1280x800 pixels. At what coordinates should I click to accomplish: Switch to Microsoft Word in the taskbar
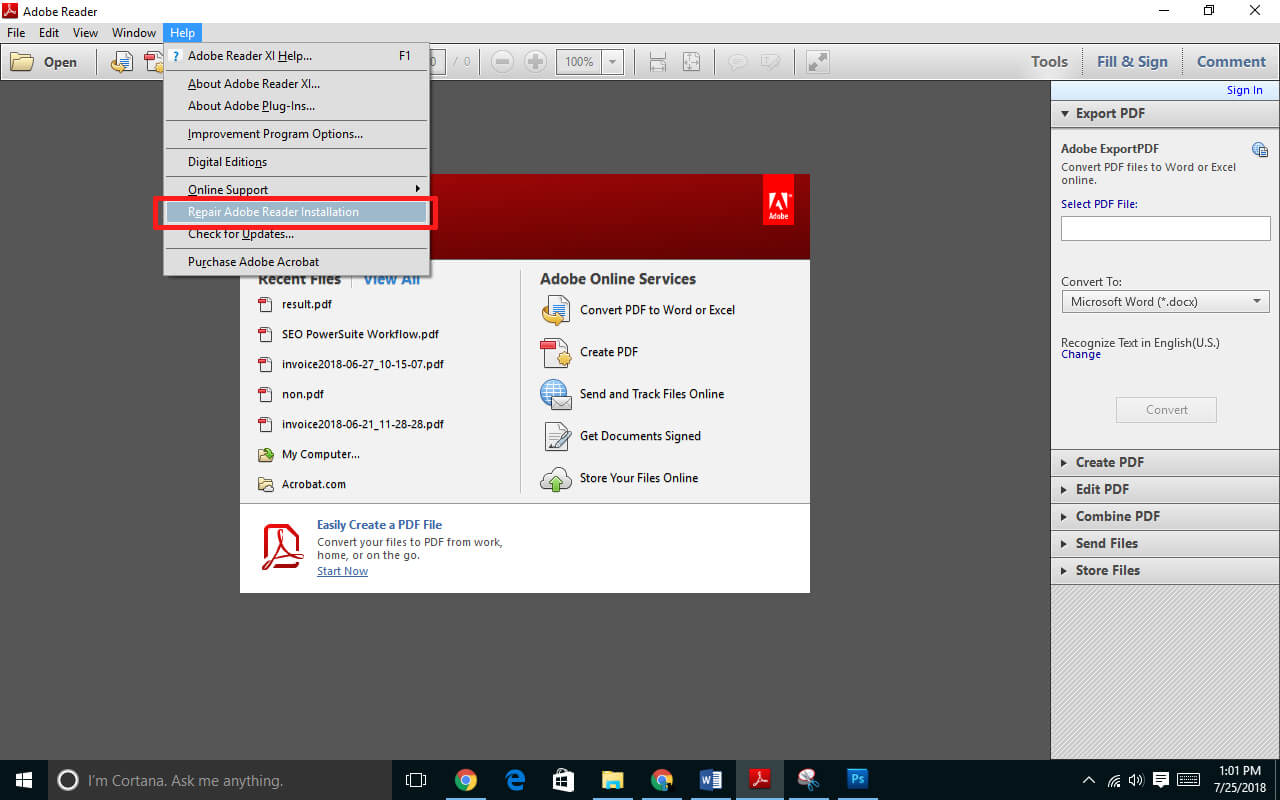tap(711, 780)
